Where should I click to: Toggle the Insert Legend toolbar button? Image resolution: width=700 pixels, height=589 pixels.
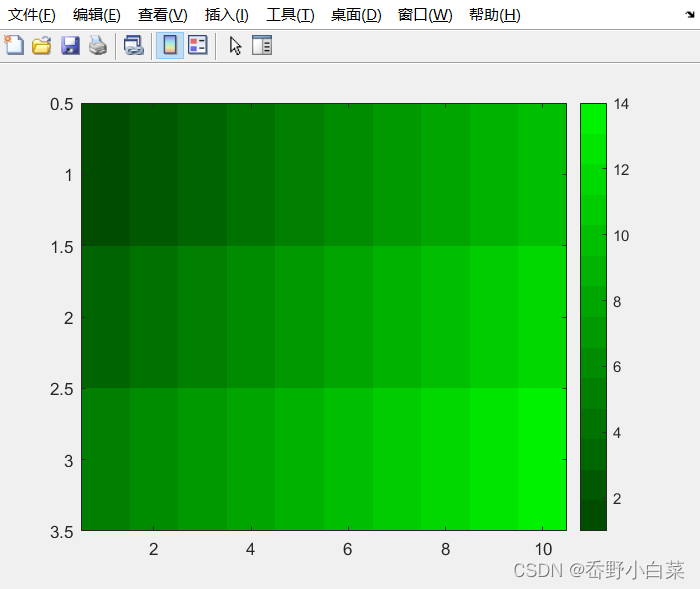tap(198, 46)
